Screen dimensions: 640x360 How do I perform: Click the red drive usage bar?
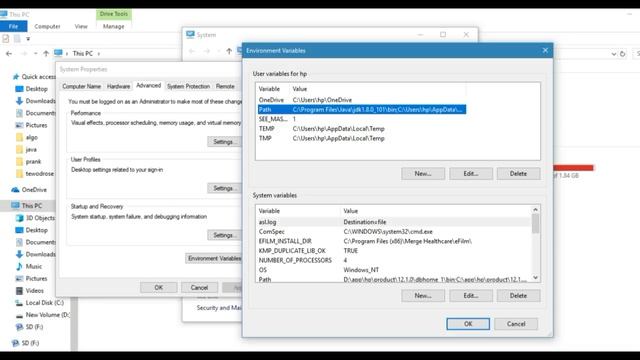[x=573, y=168]
